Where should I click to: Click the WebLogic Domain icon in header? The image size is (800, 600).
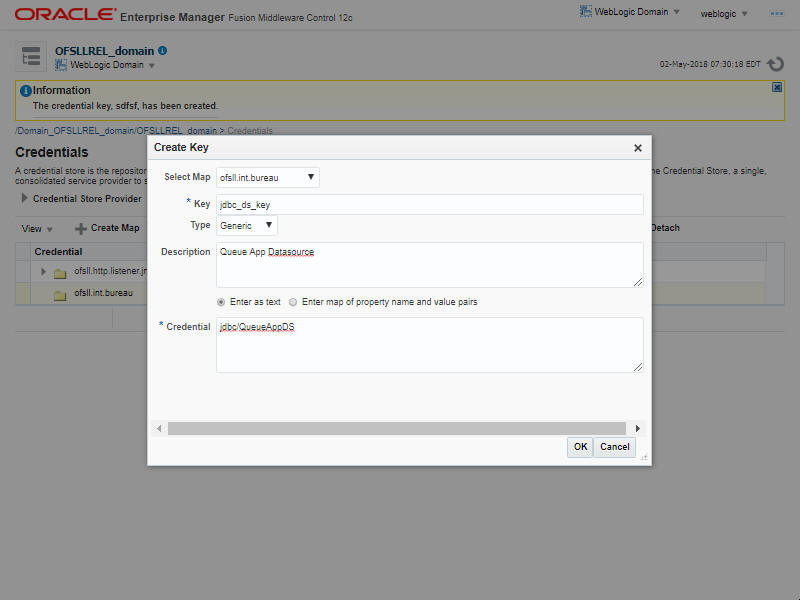coord(586,11)
